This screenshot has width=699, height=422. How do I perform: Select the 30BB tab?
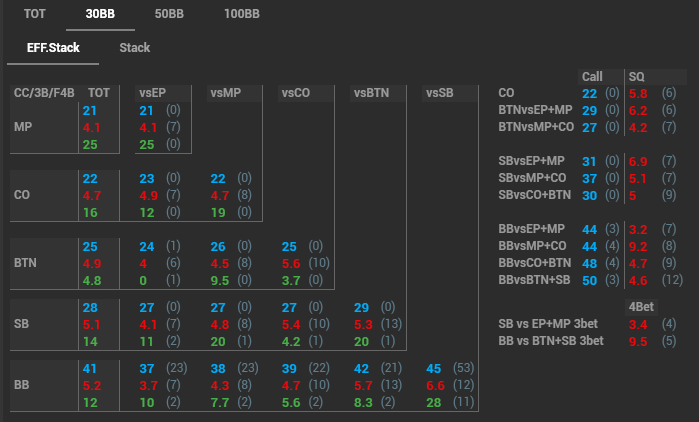point(100,15)
